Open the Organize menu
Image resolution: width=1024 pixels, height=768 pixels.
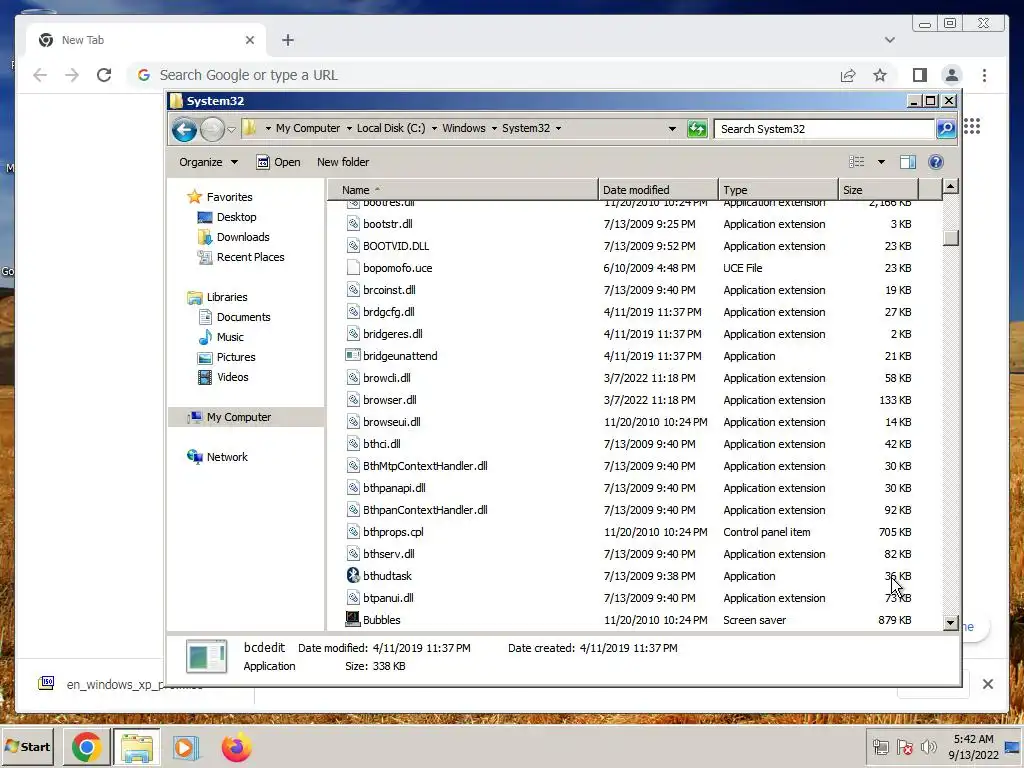tap(208, 162)
